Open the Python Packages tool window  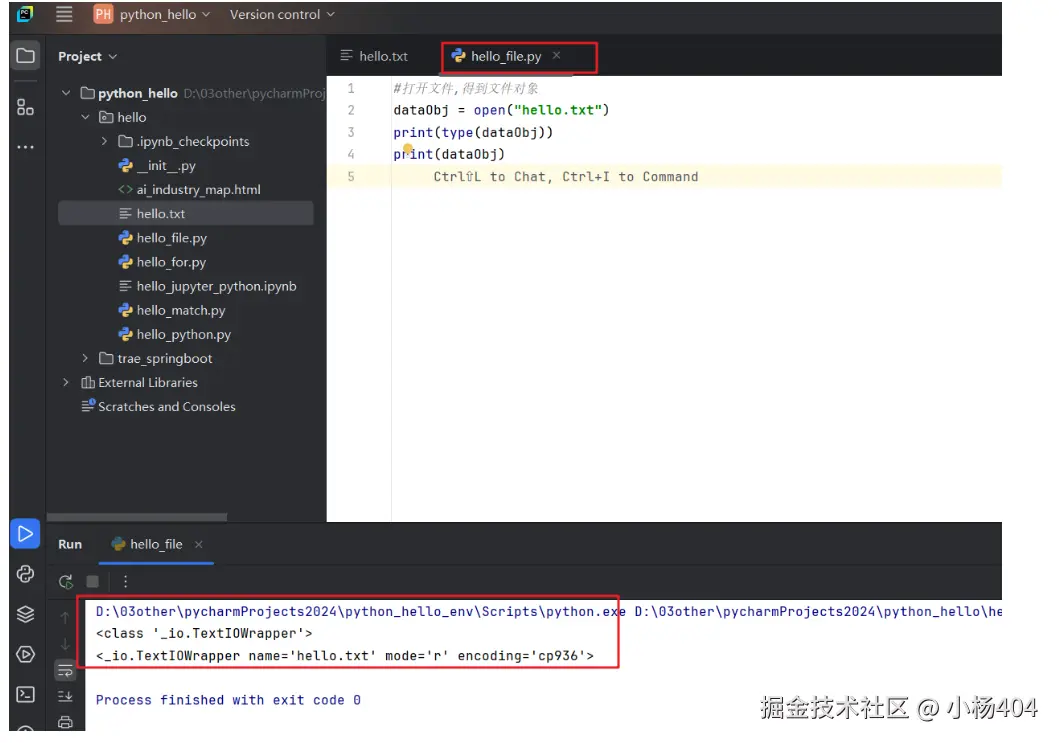pyautogui.click(x=26, y=574)
